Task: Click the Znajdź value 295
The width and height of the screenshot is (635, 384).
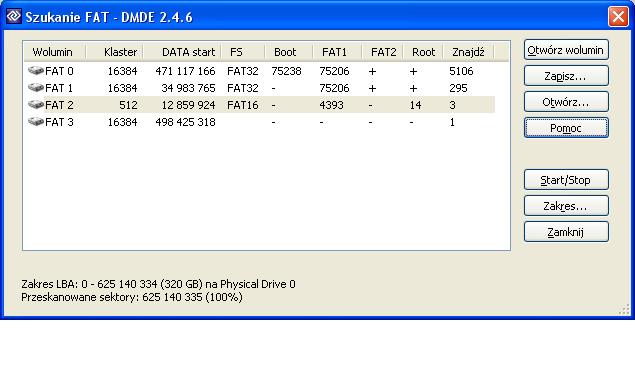Action: 458,88
